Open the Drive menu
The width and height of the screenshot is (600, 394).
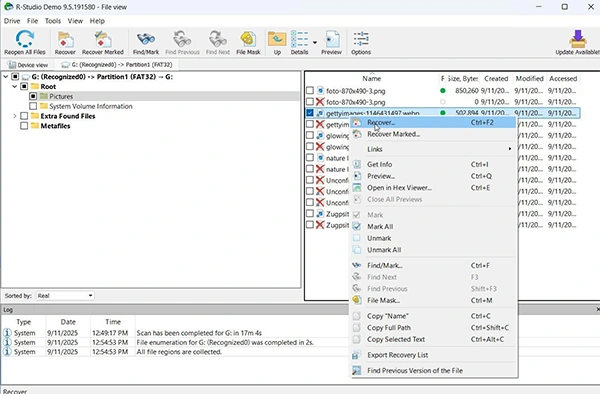click(x=12, y=21)
